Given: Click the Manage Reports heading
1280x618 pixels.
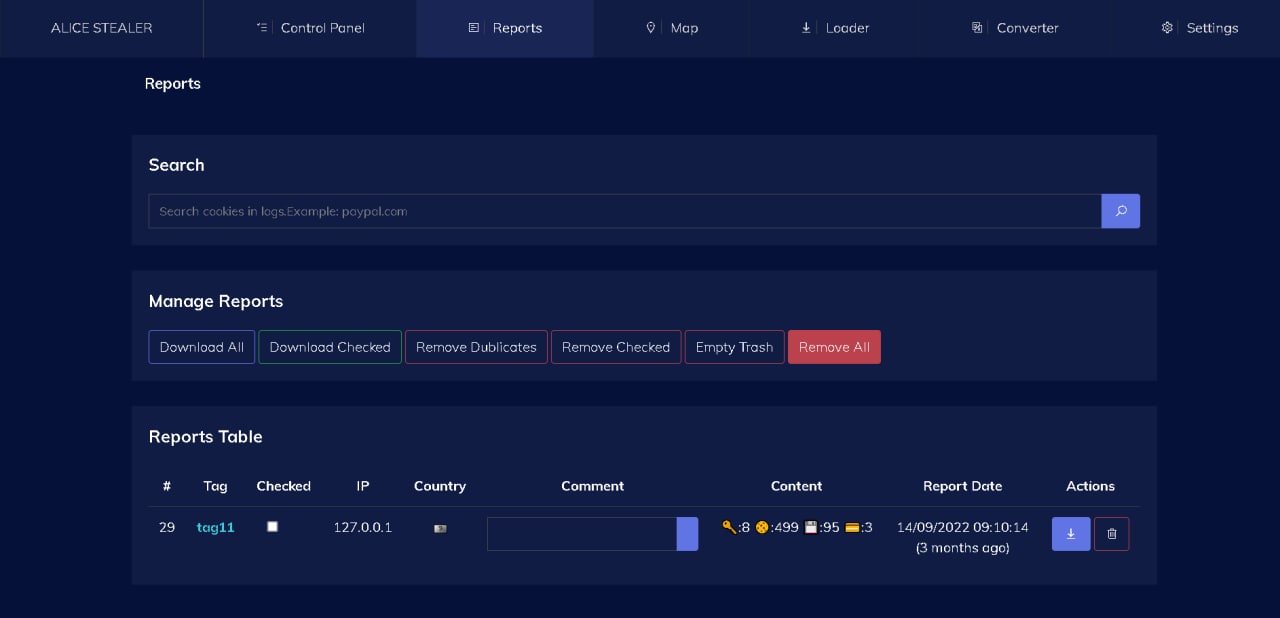Looking at the screenshot, I should [x=216, y=301].
